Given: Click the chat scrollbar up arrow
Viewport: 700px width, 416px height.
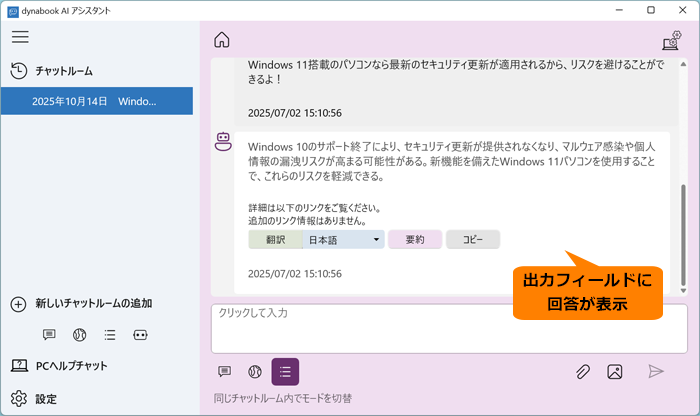Looking at the screenshot, I should (x=683, y=64).
